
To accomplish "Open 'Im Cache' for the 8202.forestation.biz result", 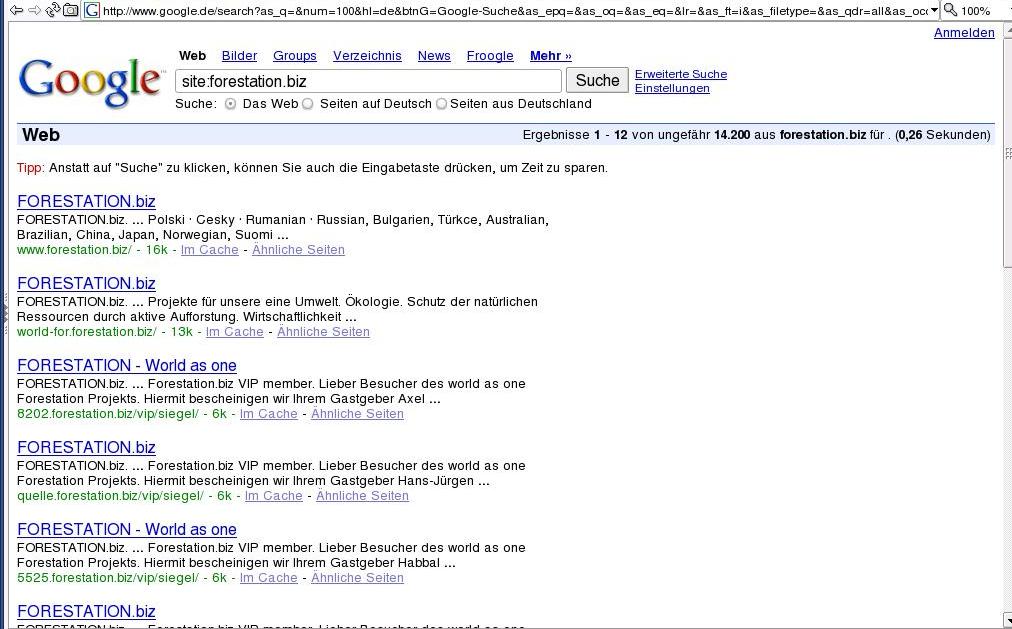I will [x=268, y=414].
